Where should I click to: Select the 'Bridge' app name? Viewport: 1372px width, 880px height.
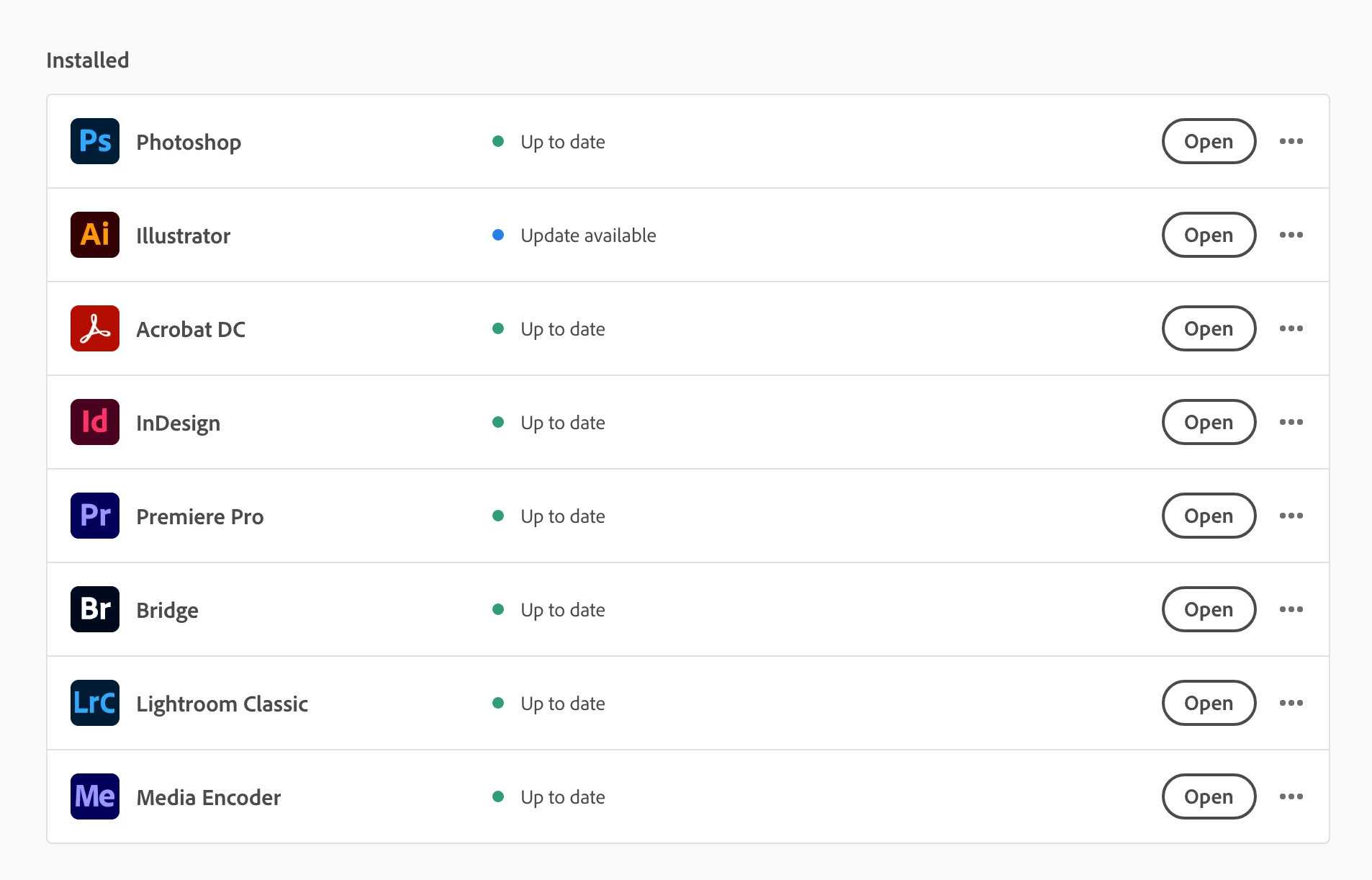point(167,611)
